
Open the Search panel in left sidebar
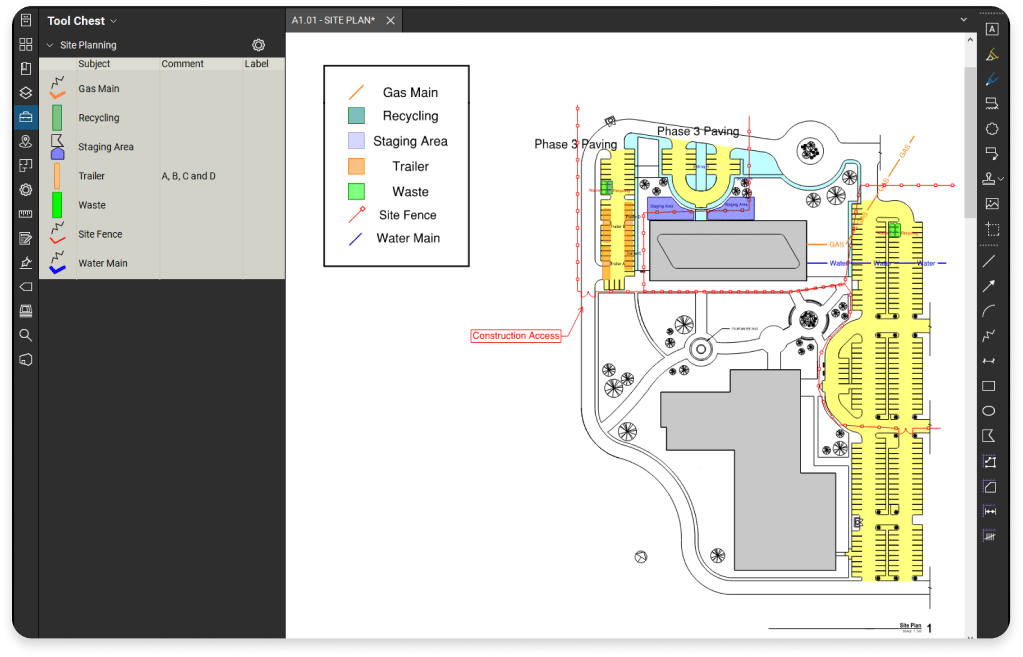point(26,335)
